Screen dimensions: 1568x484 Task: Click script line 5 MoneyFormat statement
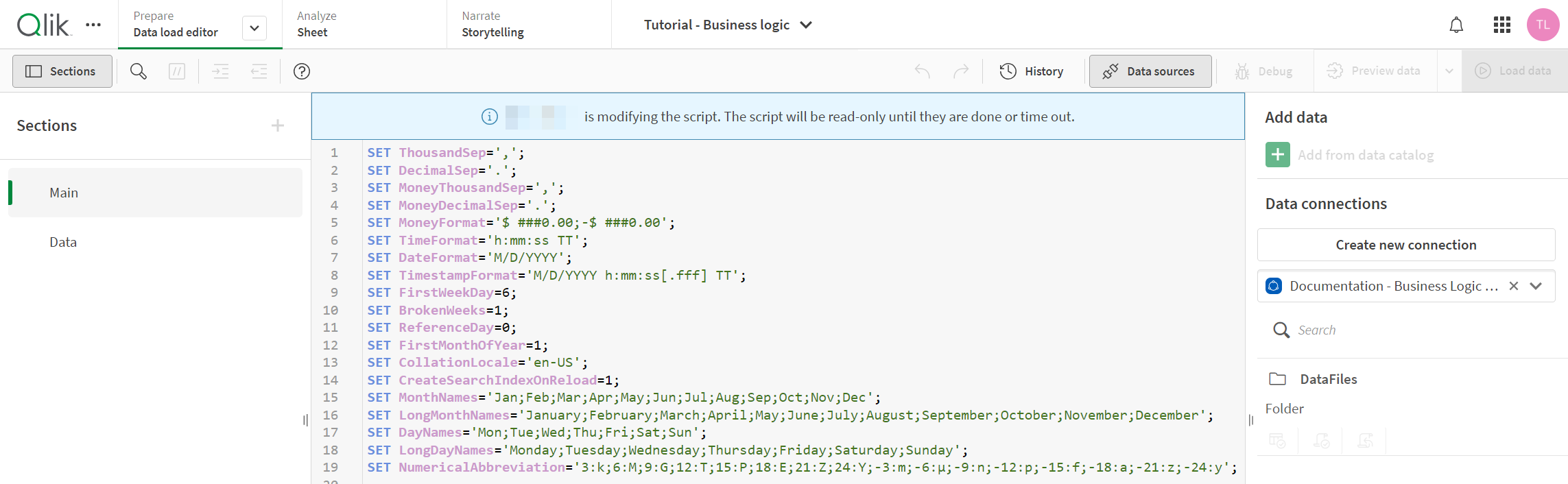tap(521, 223)
